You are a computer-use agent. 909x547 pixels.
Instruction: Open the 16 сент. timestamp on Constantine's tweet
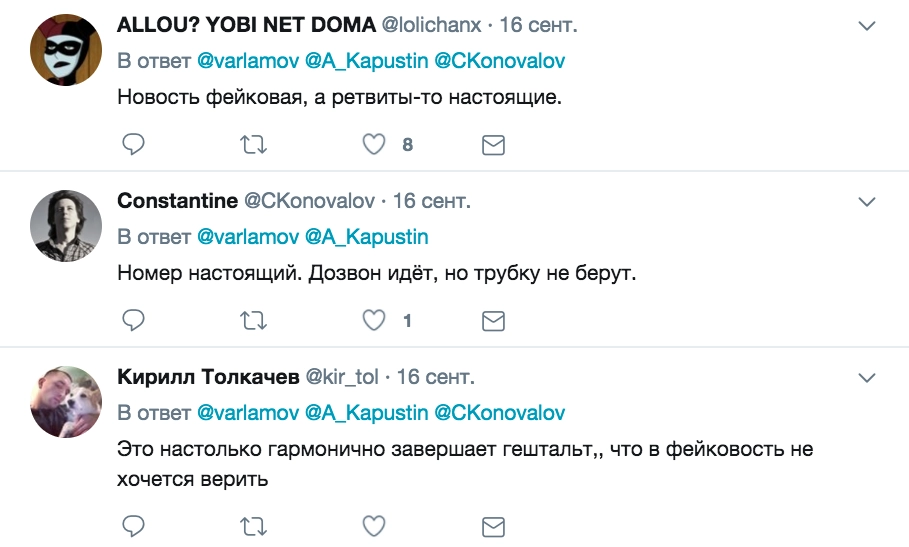coord(431,201)
